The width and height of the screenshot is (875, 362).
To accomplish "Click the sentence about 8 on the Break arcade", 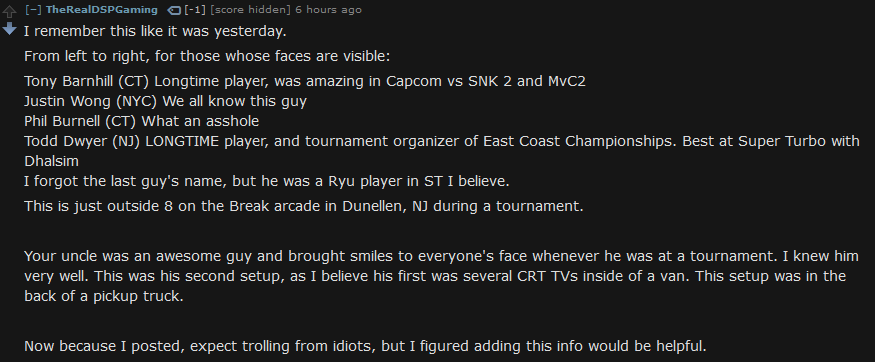I will coord(304,206).
